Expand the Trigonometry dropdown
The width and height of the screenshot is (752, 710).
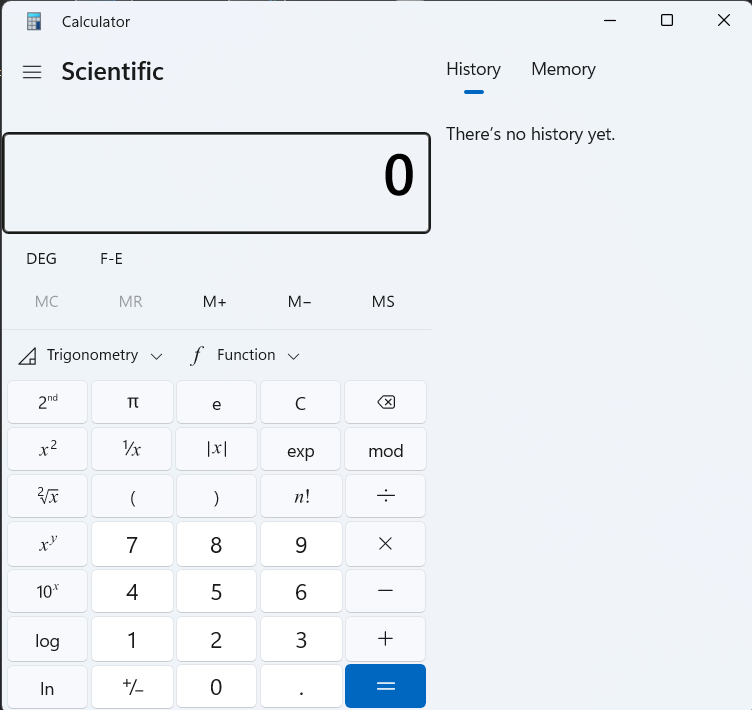pos(91,355)
